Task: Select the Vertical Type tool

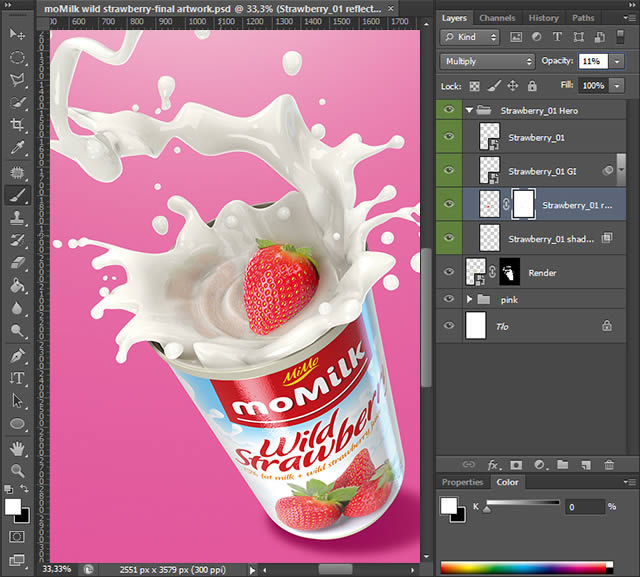Action: [17, 378]
